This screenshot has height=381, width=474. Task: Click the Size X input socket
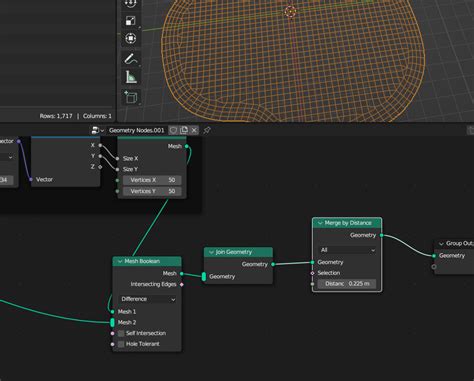click(x=117, y=159)
